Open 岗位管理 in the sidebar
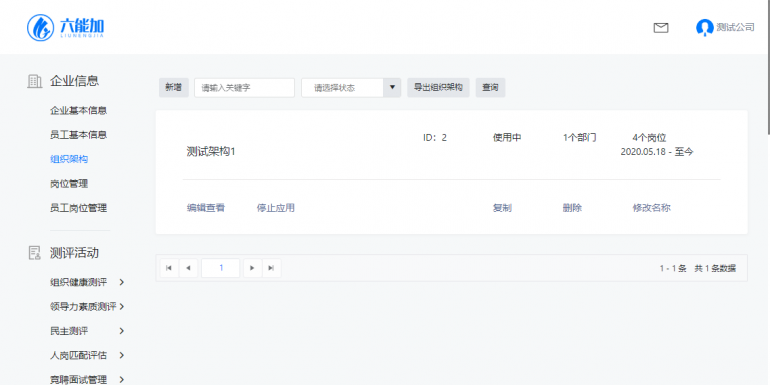770x385 pixels. coord(69,184)
